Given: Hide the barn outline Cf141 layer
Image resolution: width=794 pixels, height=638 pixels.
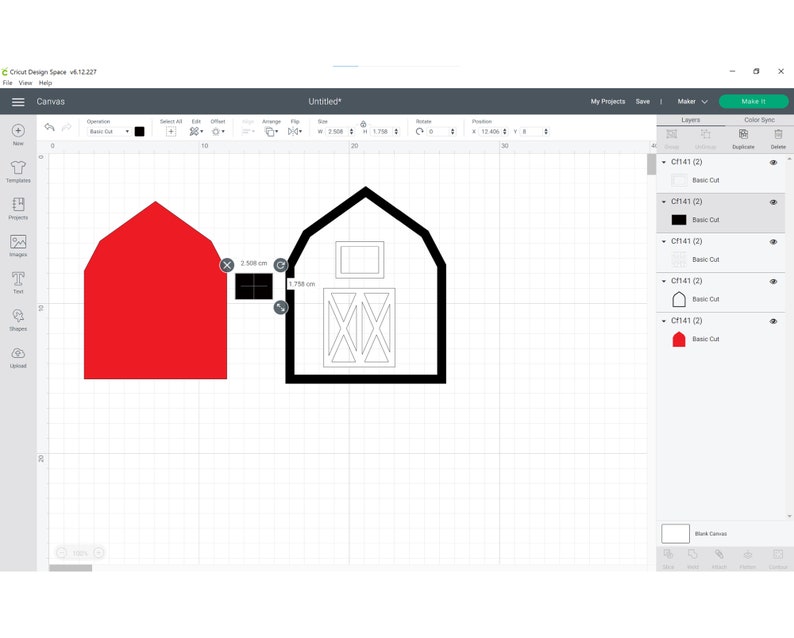Looking at the screenshot, I should (x=773, y=282).
